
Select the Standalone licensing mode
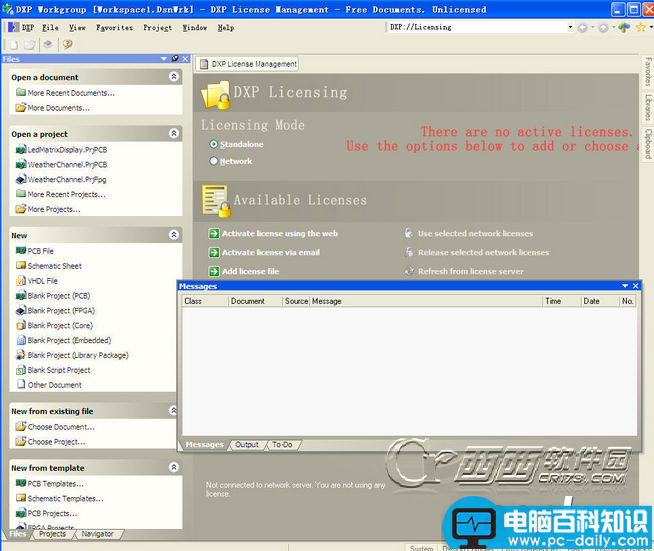[x=214, y=144]
